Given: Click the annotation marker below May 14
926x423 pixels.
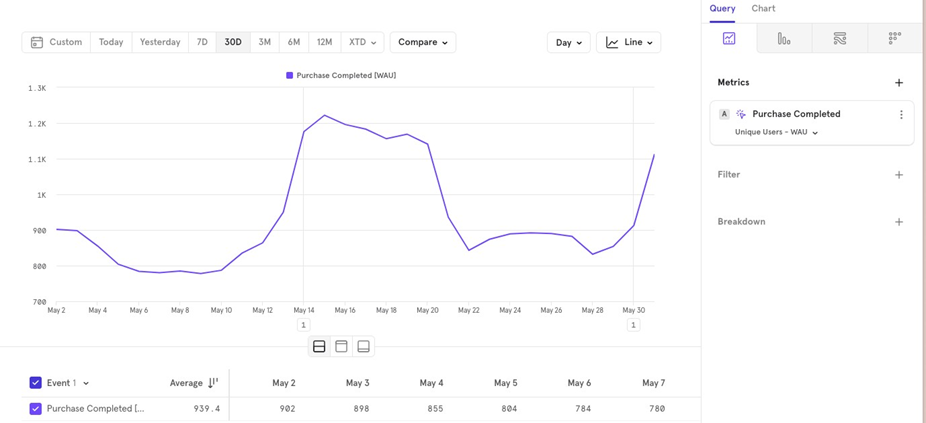Looking at the screenshot, I should [303, 325].
